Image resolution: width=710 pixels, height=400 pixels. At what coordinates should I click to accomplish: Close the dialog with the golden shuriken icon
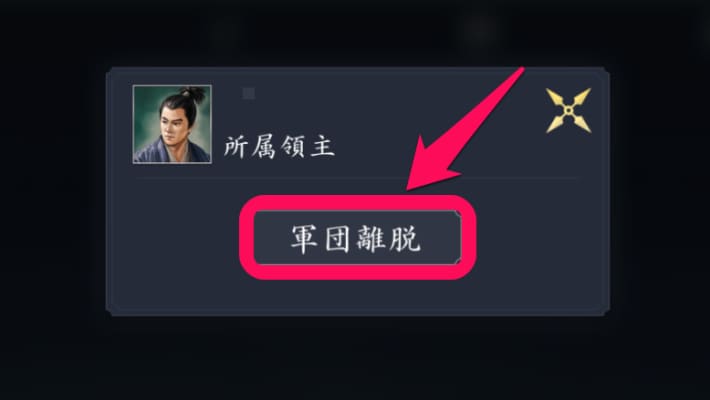click(x=569, y=111)
